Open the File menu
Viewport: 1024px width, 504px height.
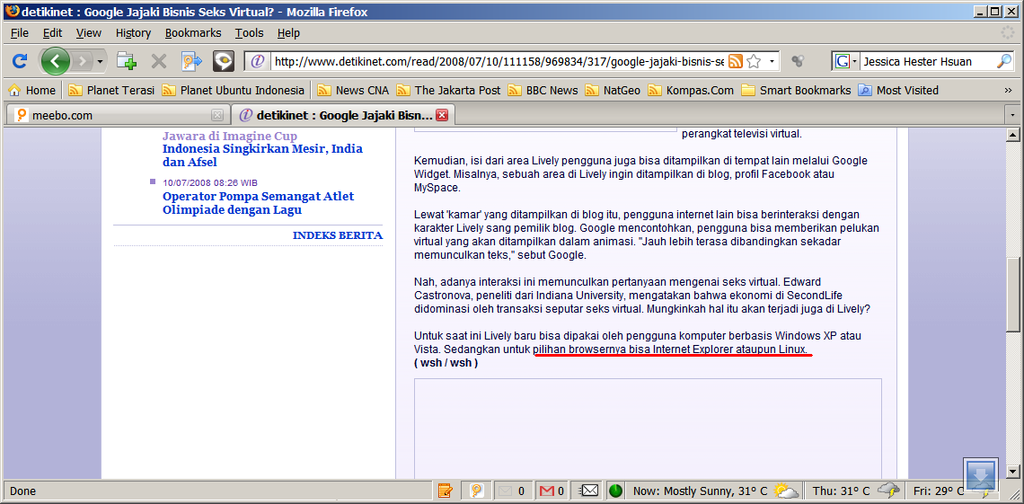coord(19,33)
